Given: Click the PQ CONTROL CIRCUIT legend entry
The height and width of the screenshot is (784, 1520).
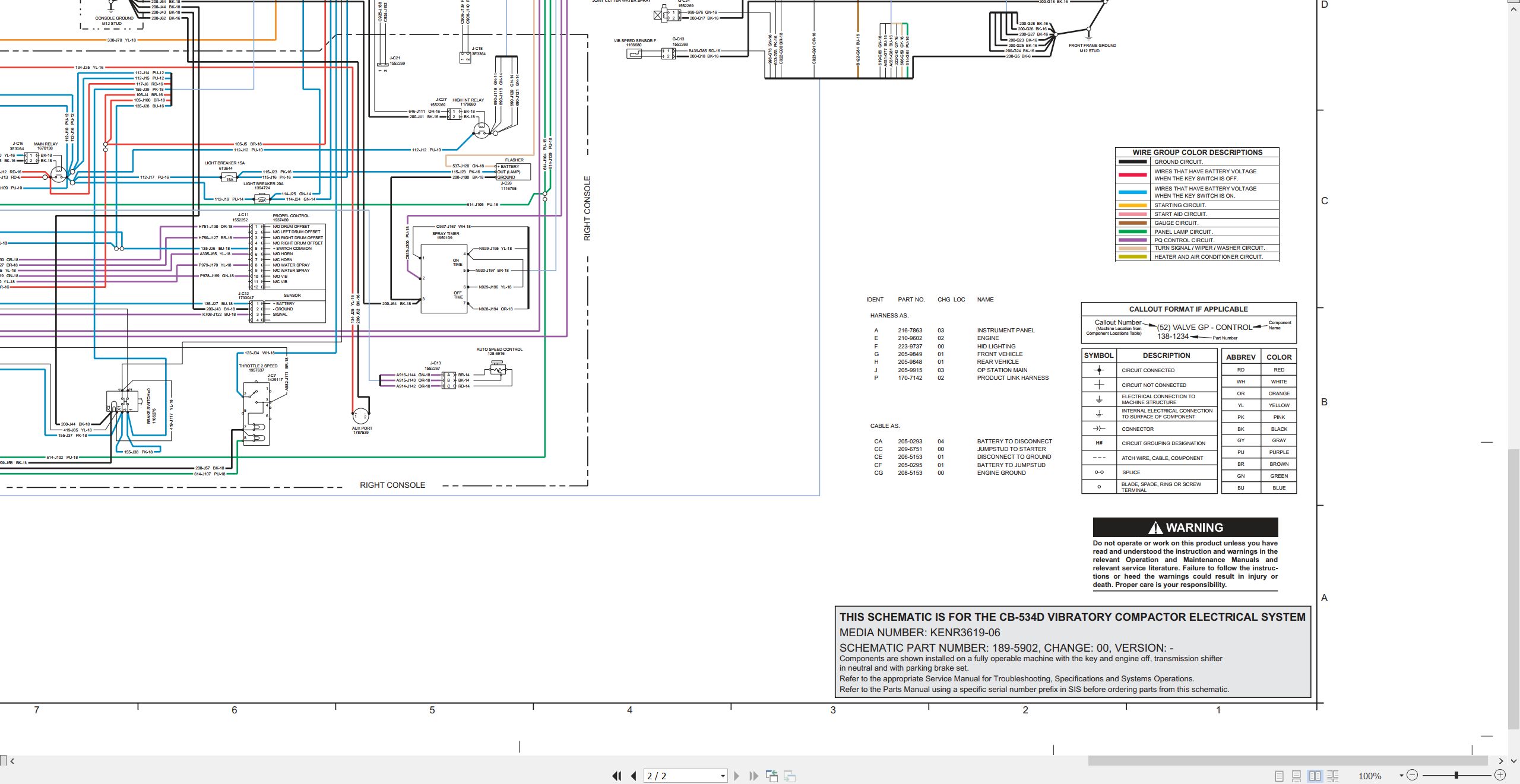Looking at the screenshot, I should 1197,240.
